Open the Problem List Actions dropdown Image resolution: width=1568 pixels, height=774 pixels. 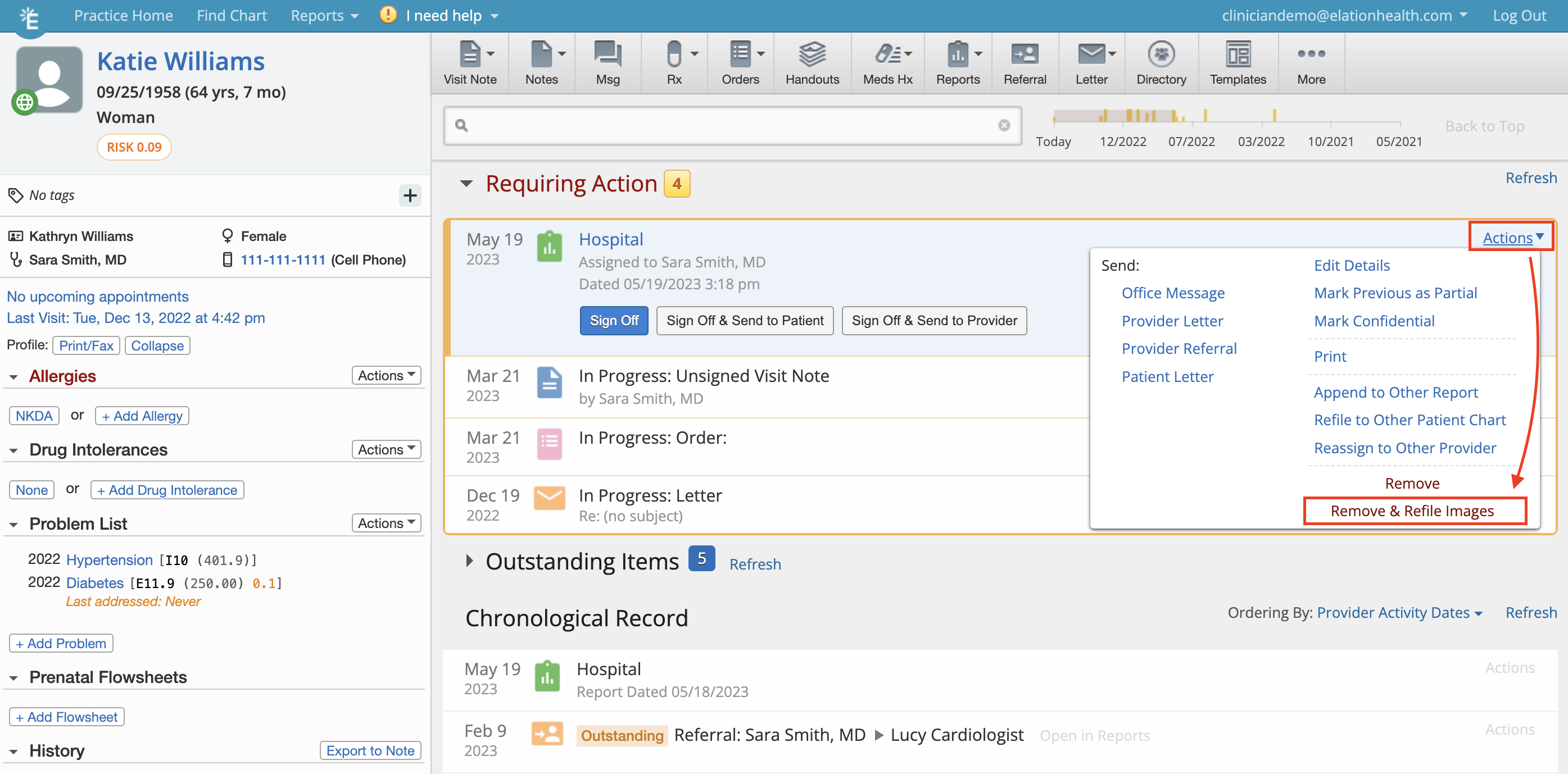point(386,522)
